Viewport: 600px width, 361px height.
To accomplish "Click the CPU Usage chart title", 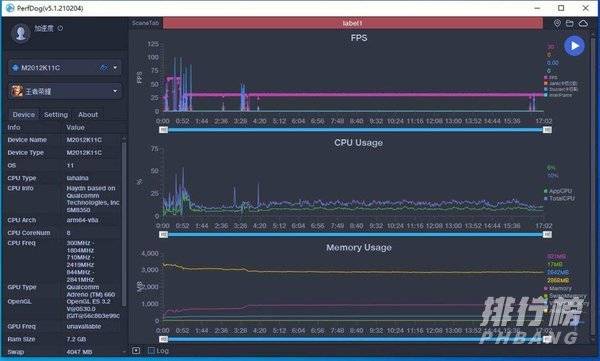I will (359, 143).
